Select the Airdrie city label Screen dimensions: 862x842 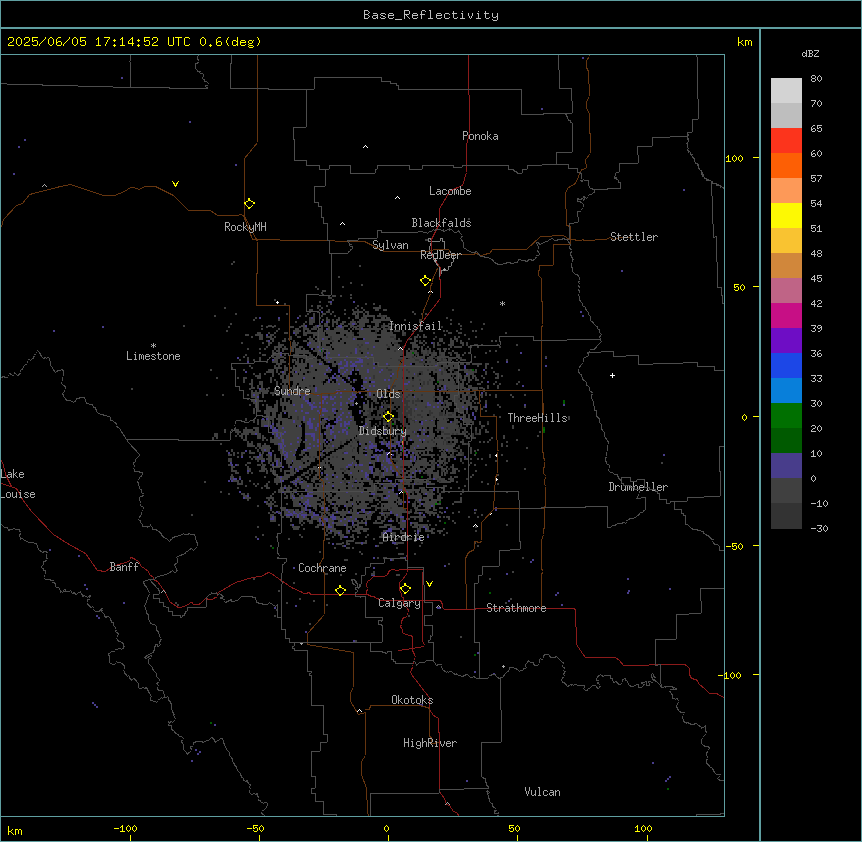404,537
